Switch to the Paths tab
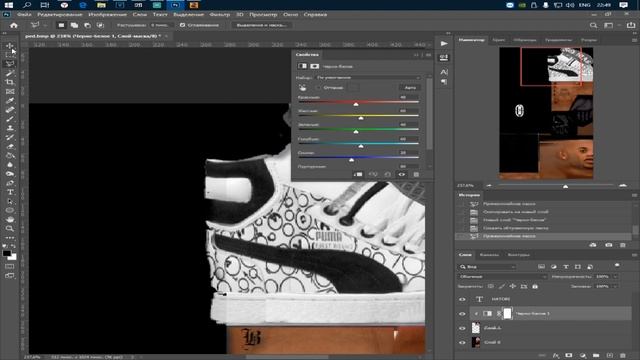Viewport: 640px width, 360px height. (518, 255)
